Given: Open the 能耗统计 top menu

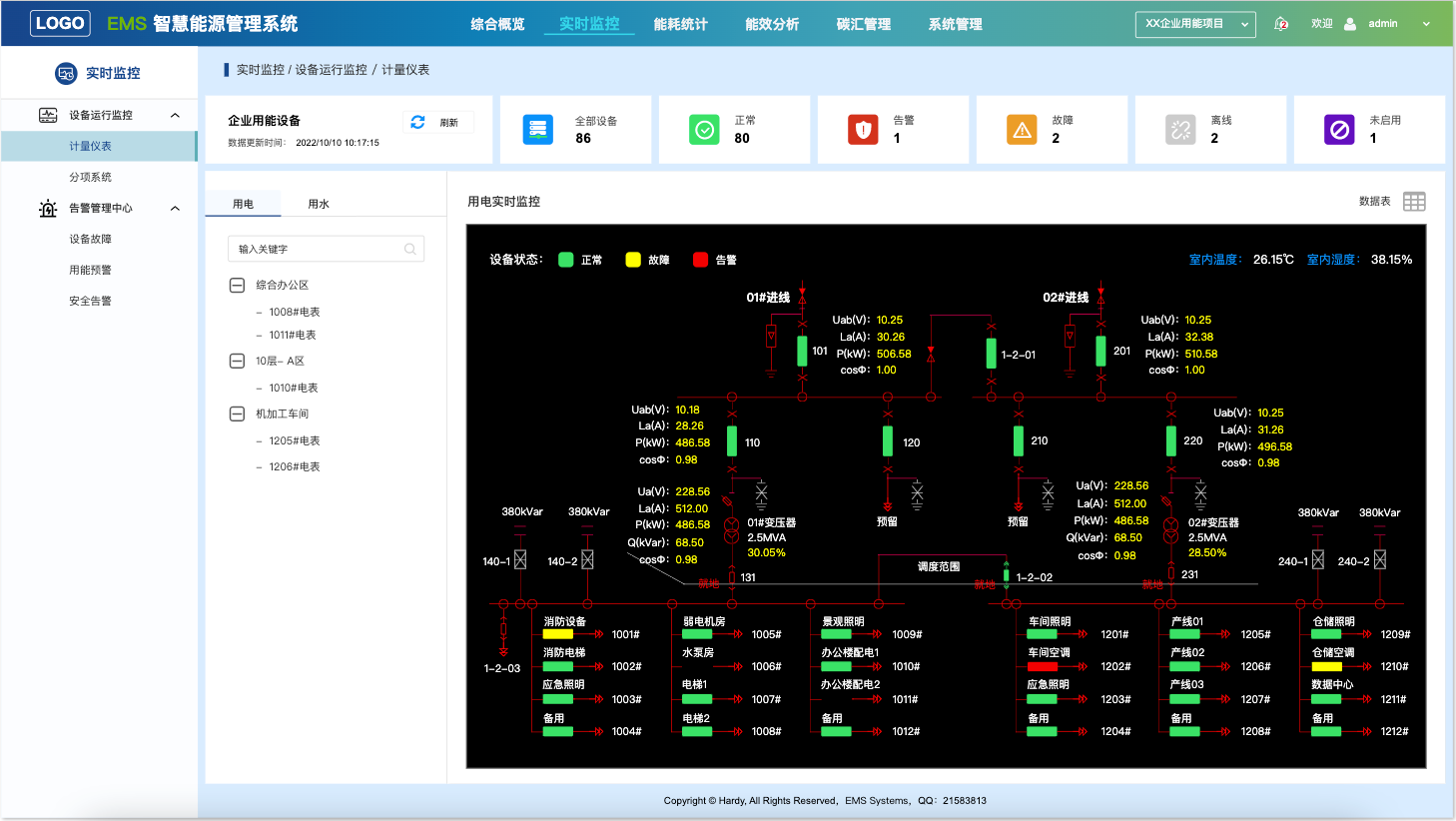Looking at the screenshot, I should (x=680, y=24).
